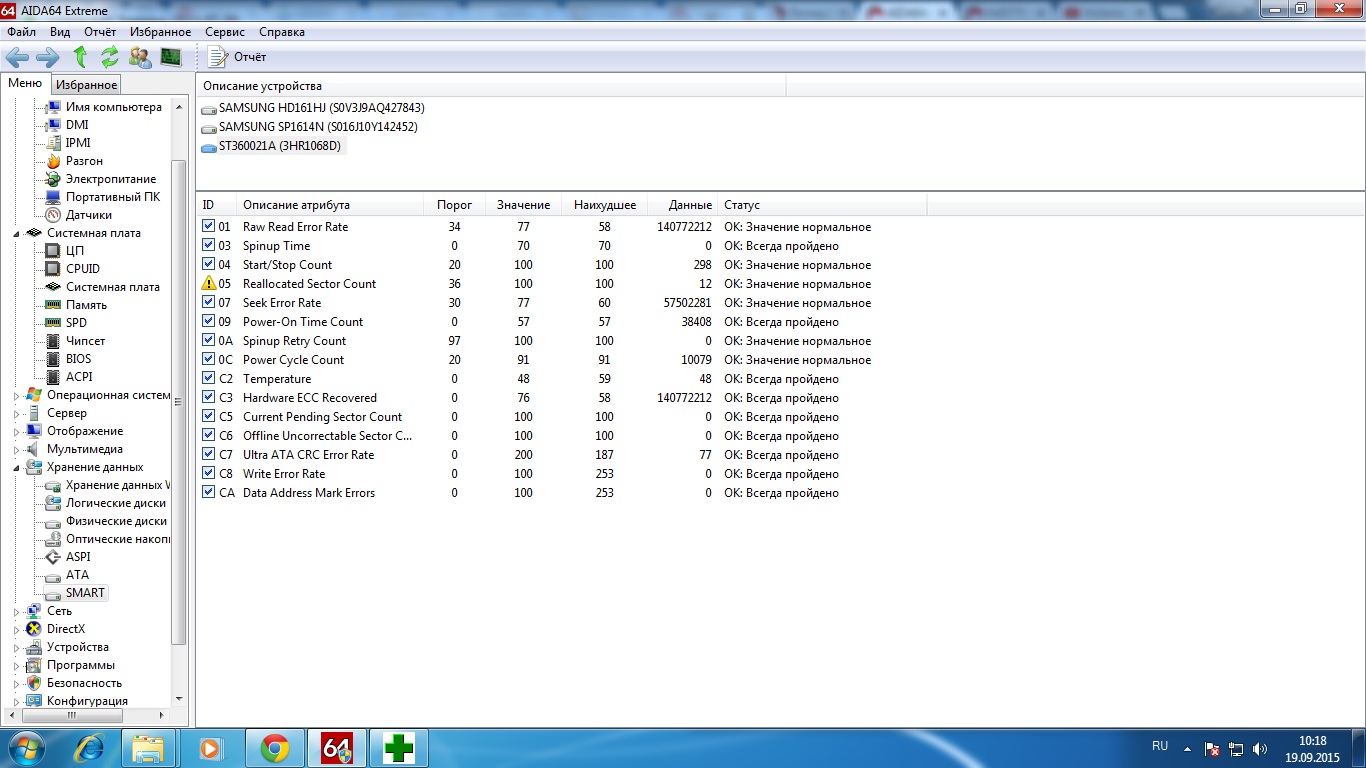
Task: Toggle the Power-On Time Count checkbox
Action: [x=208, y=322]
